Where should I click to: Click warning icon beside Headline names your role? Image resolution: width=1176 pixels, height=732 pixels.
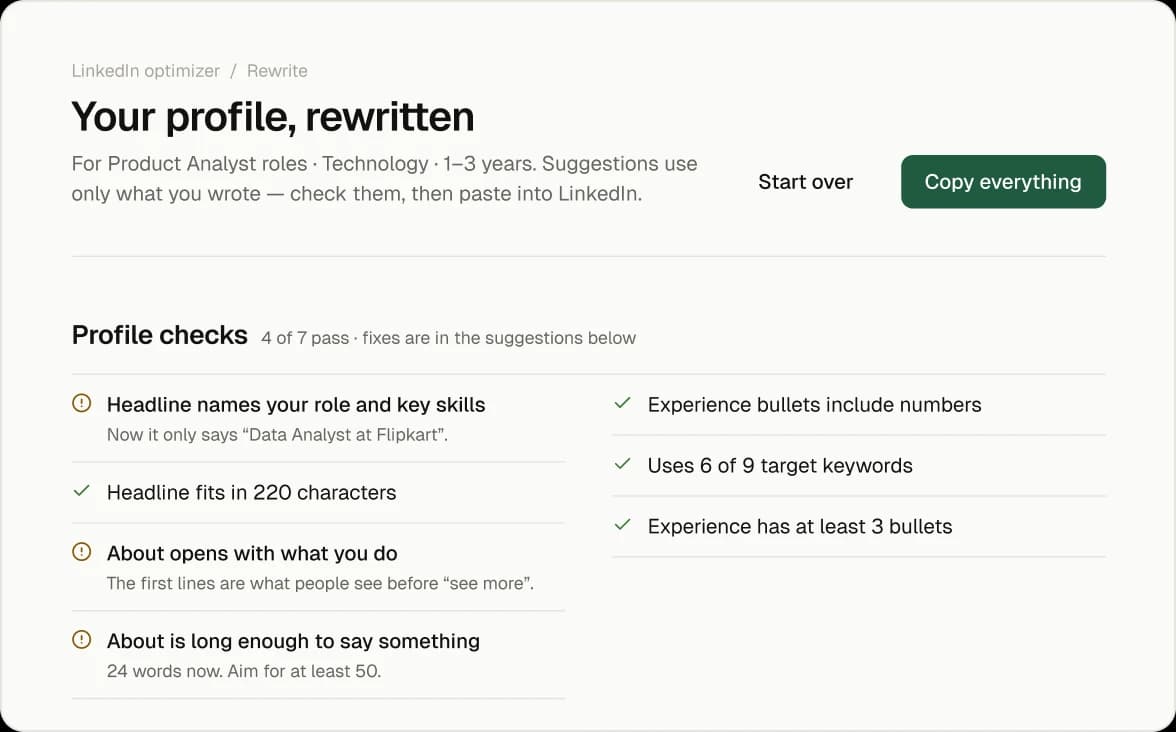point(81,404)
